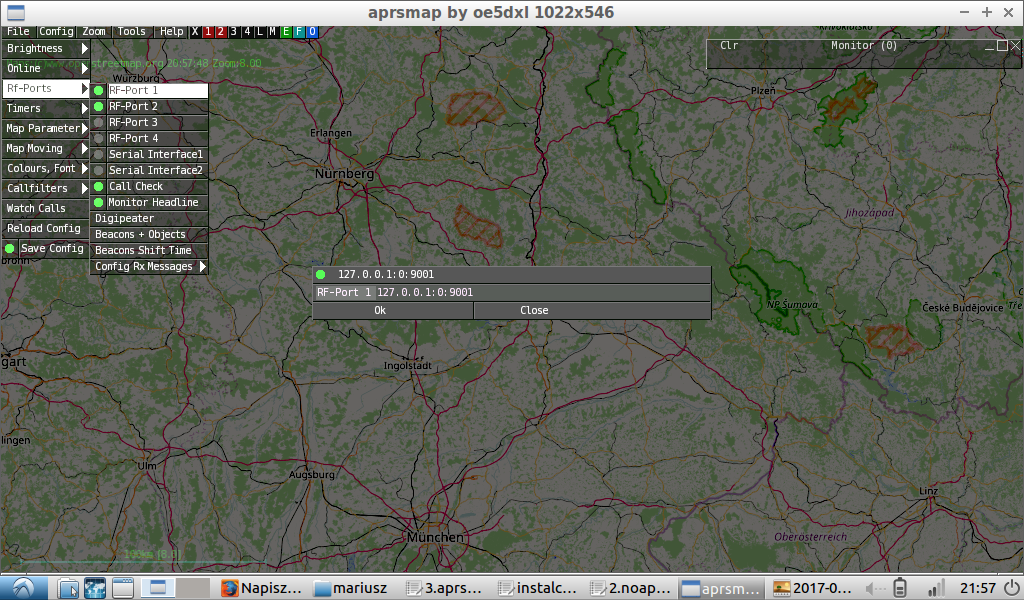Image resolution: width=1024 pixels, height=600 pixels.
Task: Switch to 2017-0... image taskbar window
Action: [x=814, y=588]
